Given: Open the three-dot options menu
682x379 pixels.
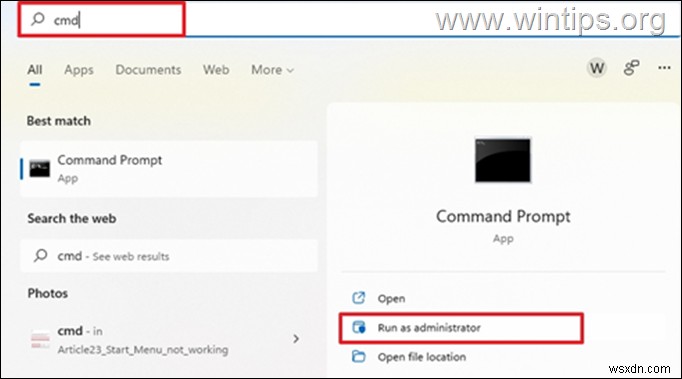Looking at the screenshot, I should pyautogui.click(x=664, y=67).
